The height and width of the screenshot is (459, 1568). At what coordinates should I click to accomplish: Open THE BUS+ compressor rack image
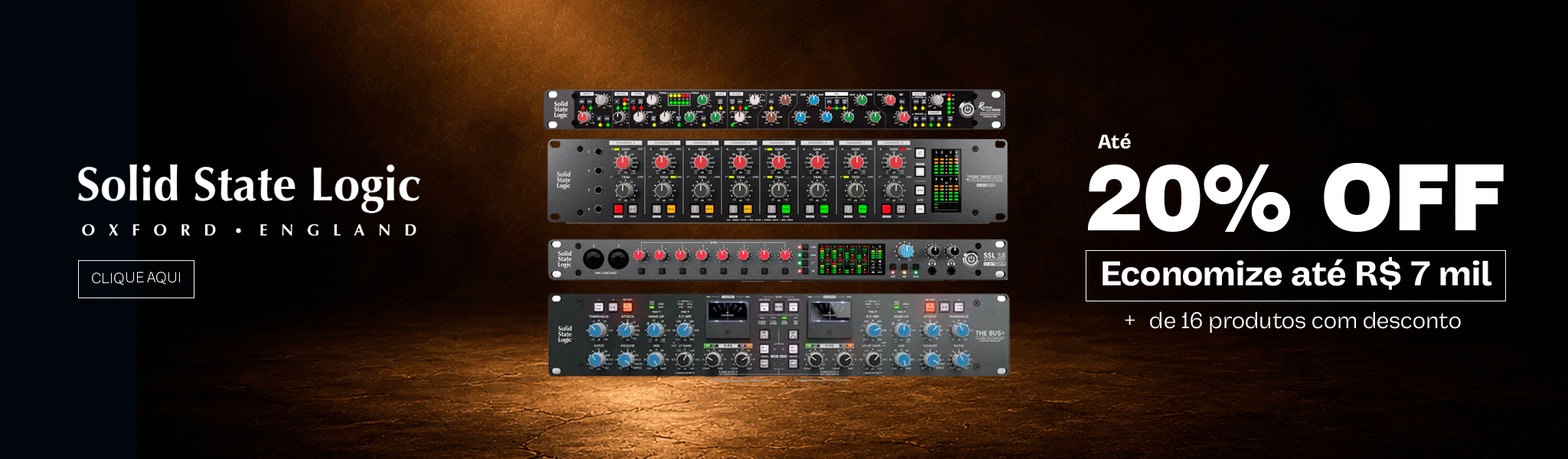(x=779, y=335)
